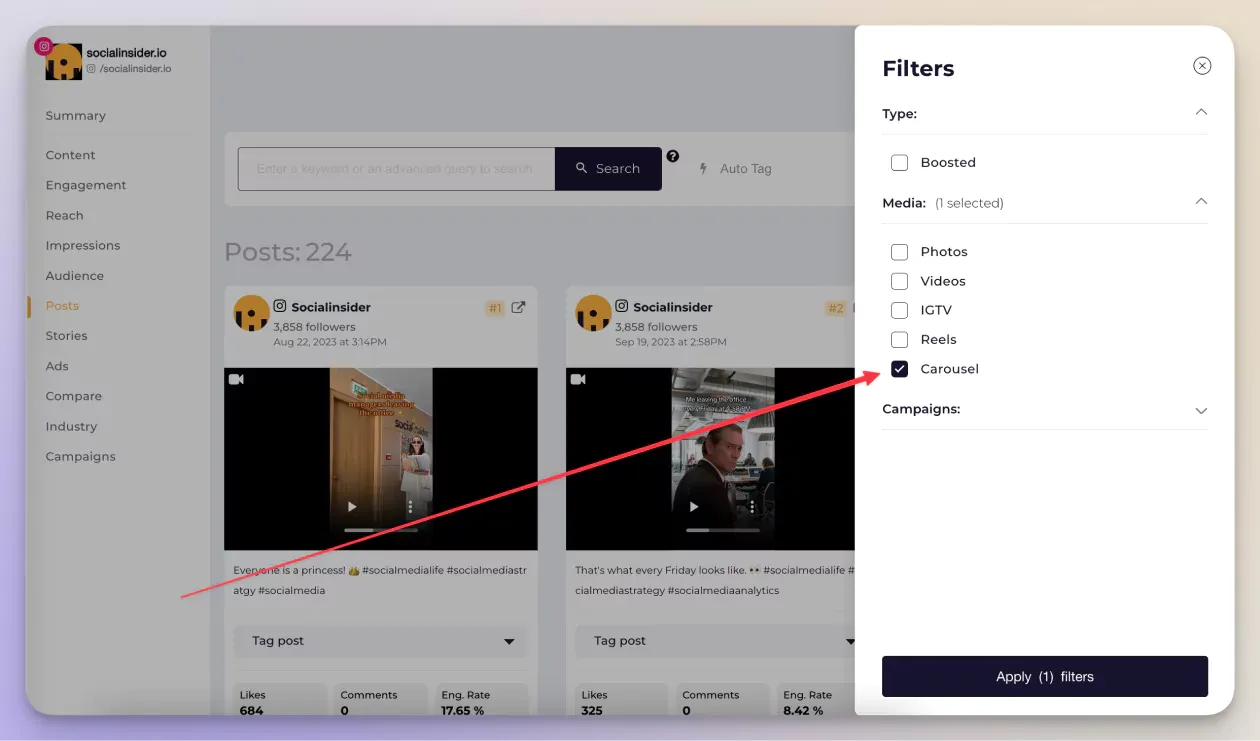
Task: Open the second post video thumbnail
Action: pyautogui.click(x=711, y=458)
